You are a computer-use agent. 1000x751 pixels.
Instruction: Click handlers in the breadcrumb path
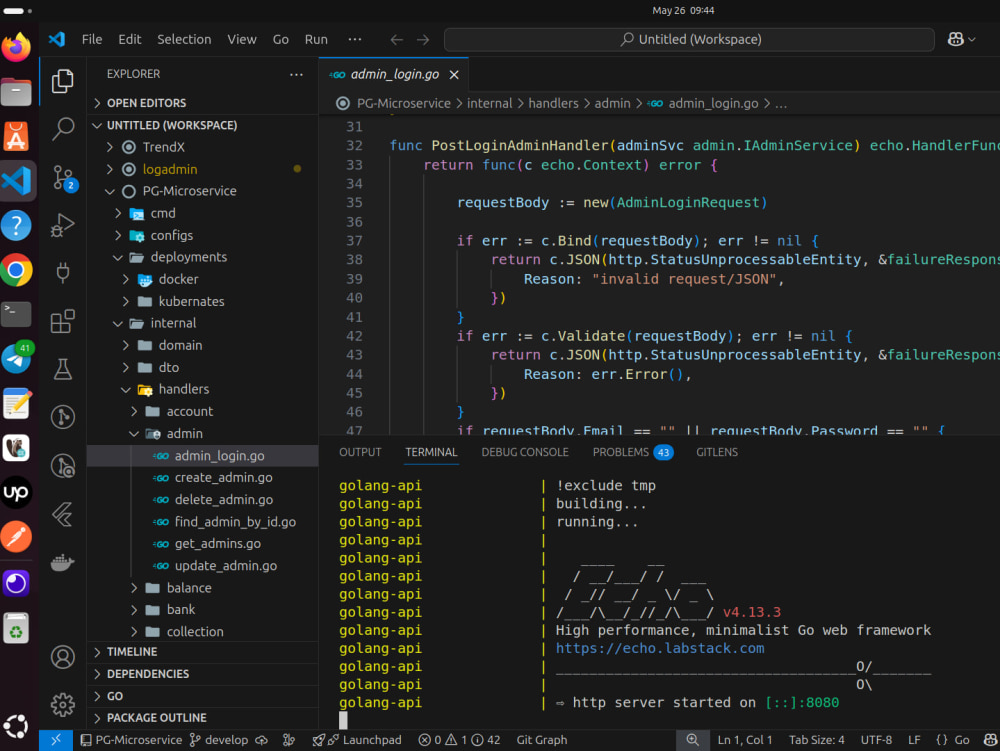click(553, 104)
